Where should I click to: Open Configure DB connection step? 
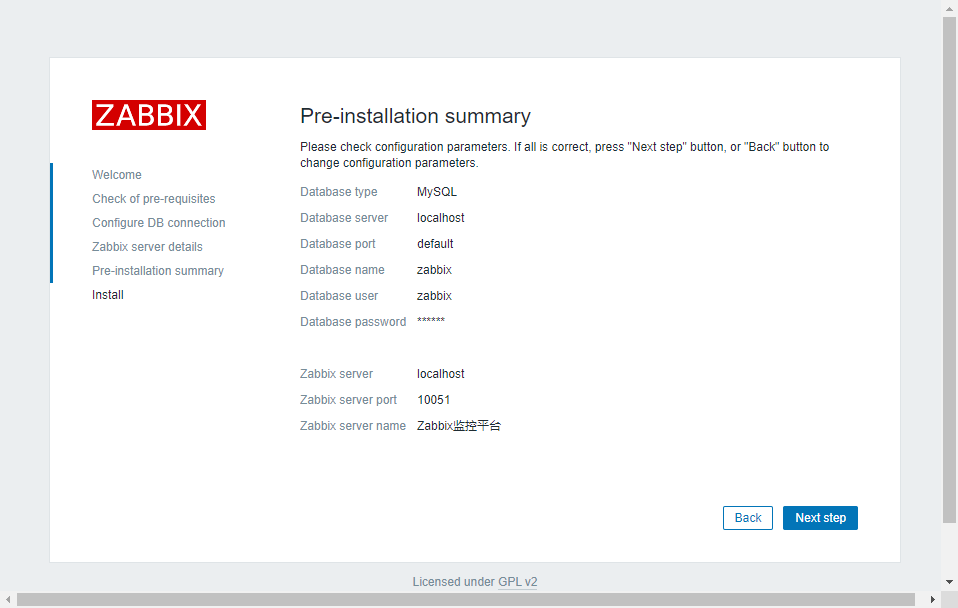(159, 222)
